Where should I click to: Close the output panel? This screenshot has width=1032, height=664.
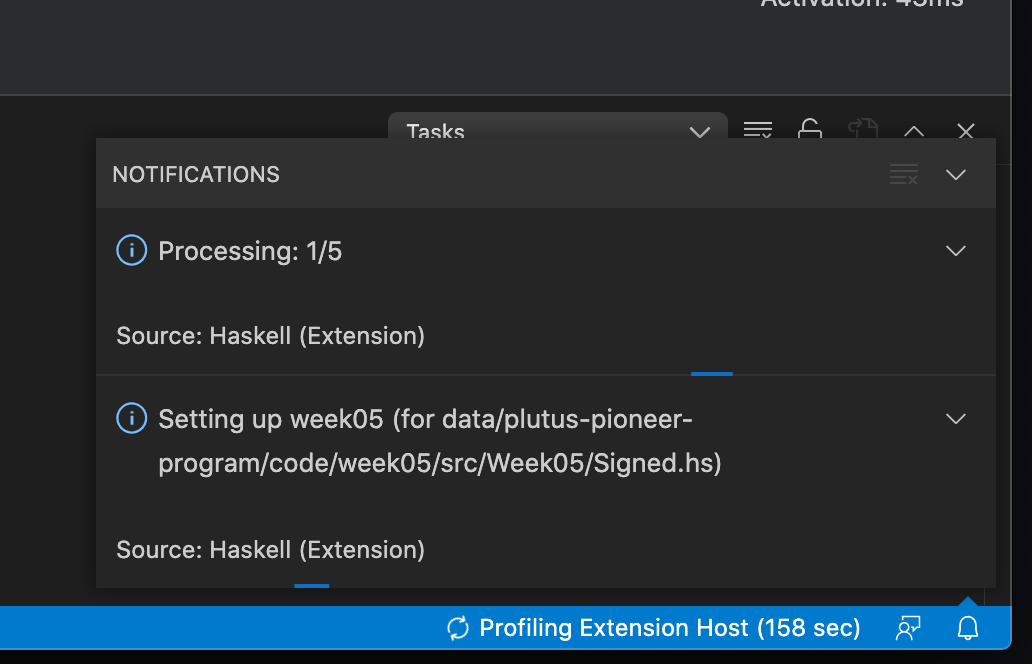(x=966, y=131)
